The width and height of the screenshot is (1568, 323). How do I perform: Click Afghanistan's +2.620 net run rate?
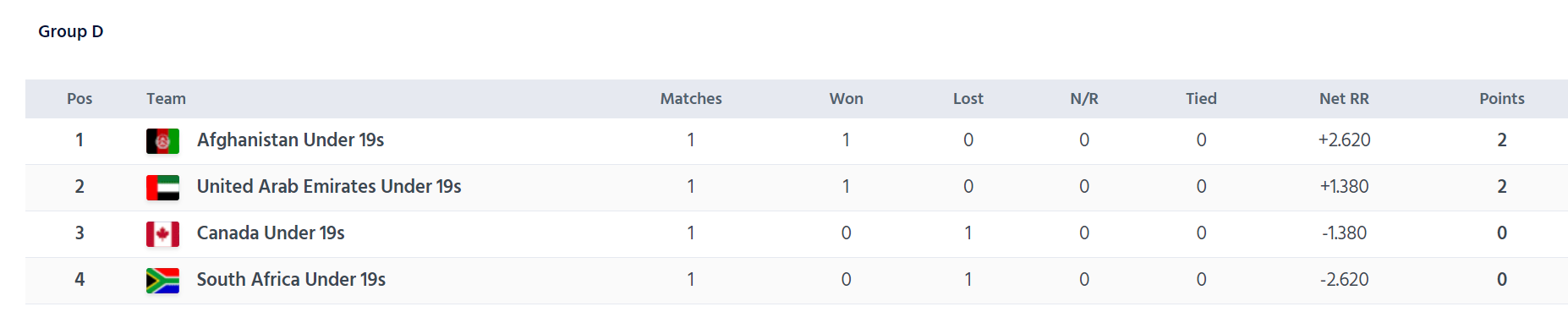pos(1344,140)
